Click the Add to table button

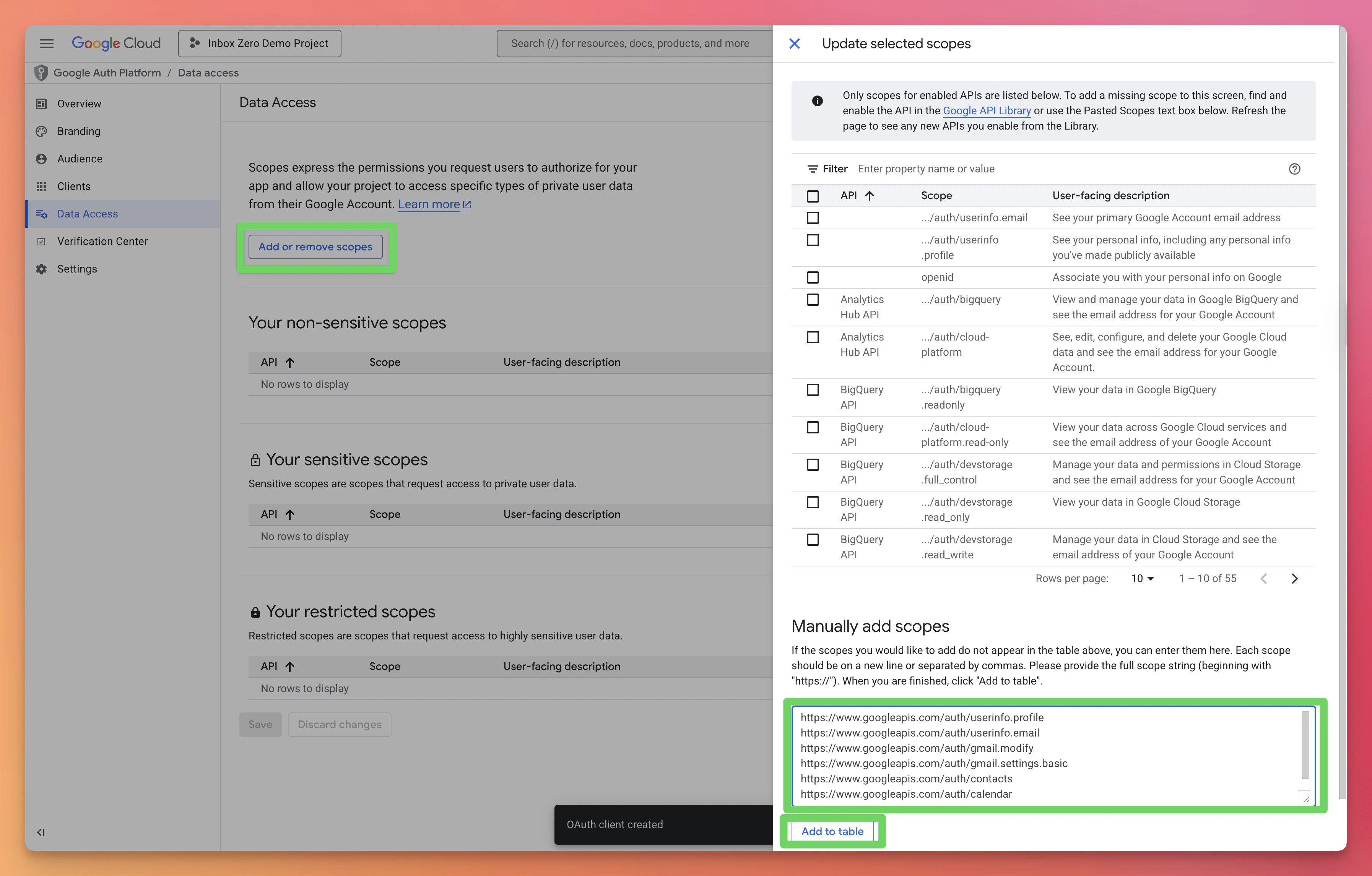[832, 831]
